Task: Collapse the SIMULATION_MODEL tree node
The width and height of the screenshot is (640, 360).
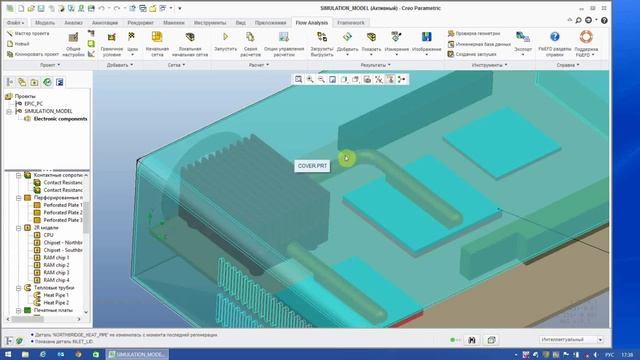Action: (9, 111)
